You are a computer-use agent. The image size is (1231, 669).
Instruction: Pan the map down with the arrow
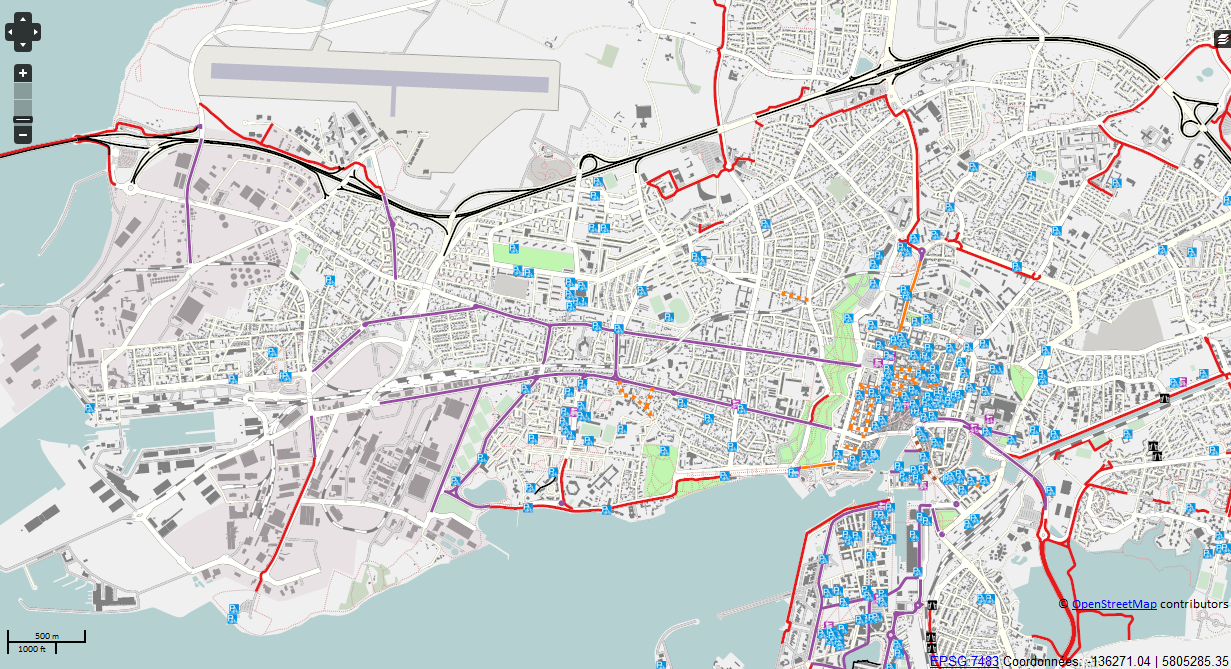(x=23, y=44)
